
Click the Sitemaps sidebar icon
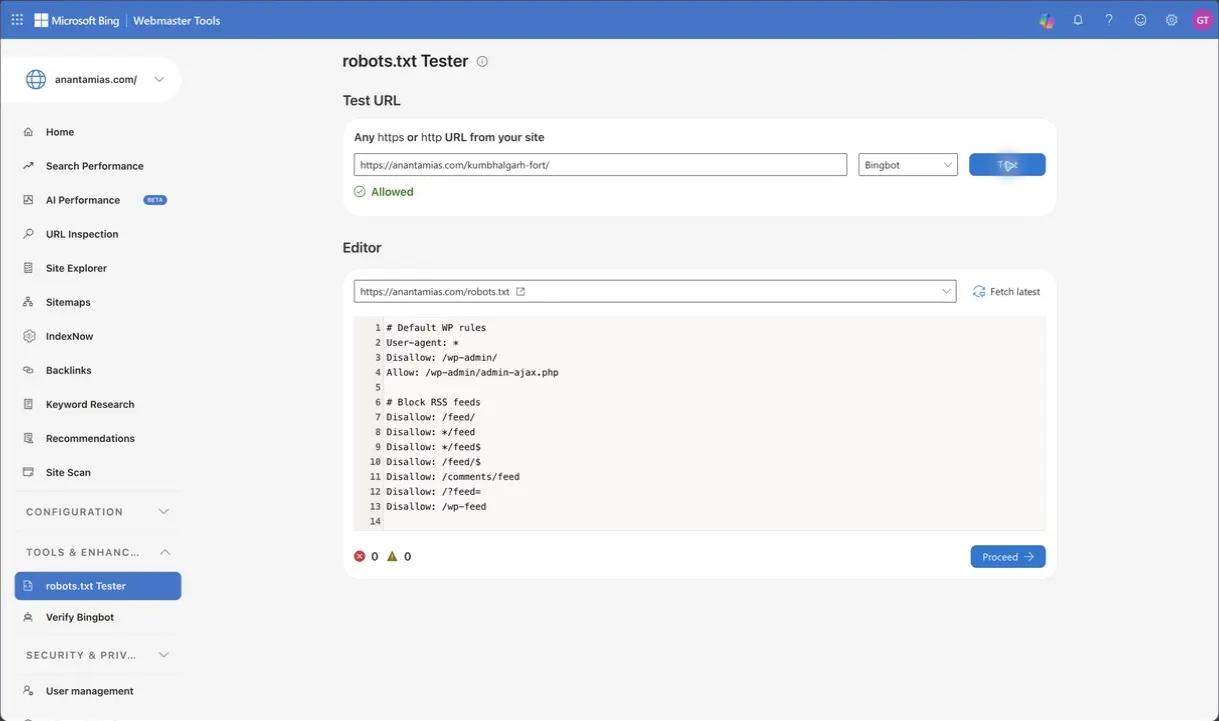pos(28,302)
